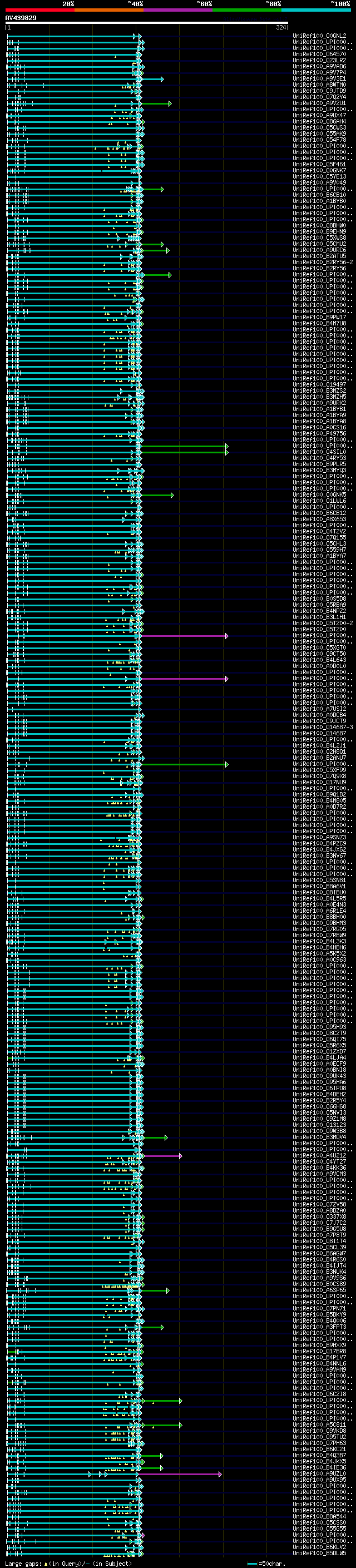
Task: Select the UniRef100_C5XF99 label
Action: point(319,770)
